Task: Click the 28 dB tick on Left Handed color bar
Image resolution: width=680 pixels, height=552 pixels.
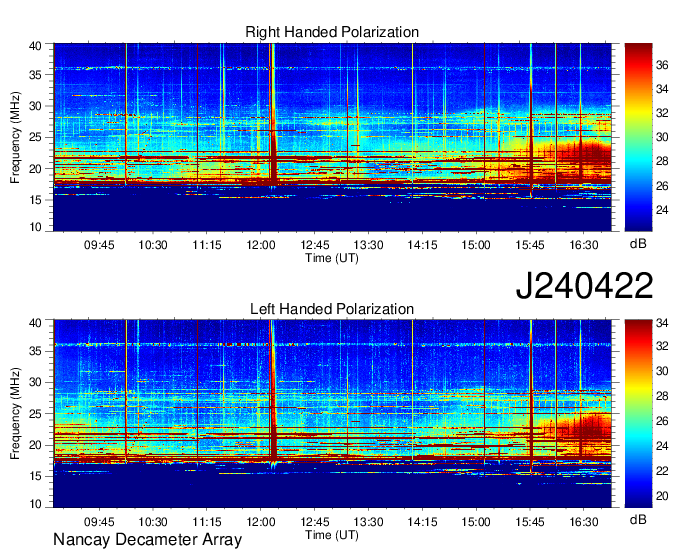Action: [x=662, y=396]
